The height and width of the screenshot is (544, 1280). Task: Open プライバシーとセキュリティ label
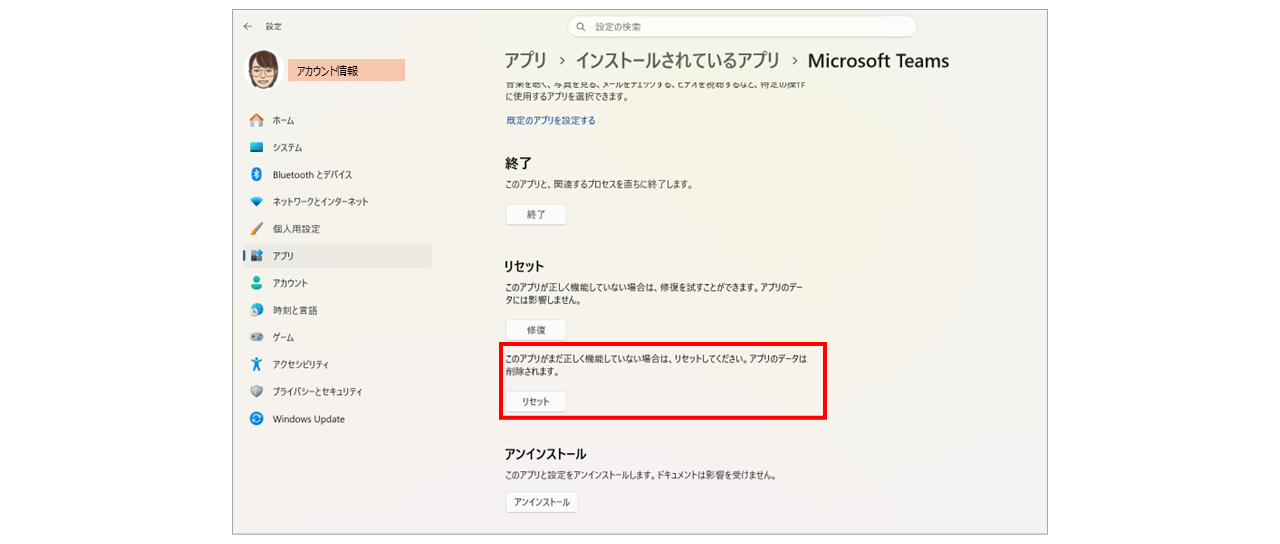pos(316,391)
